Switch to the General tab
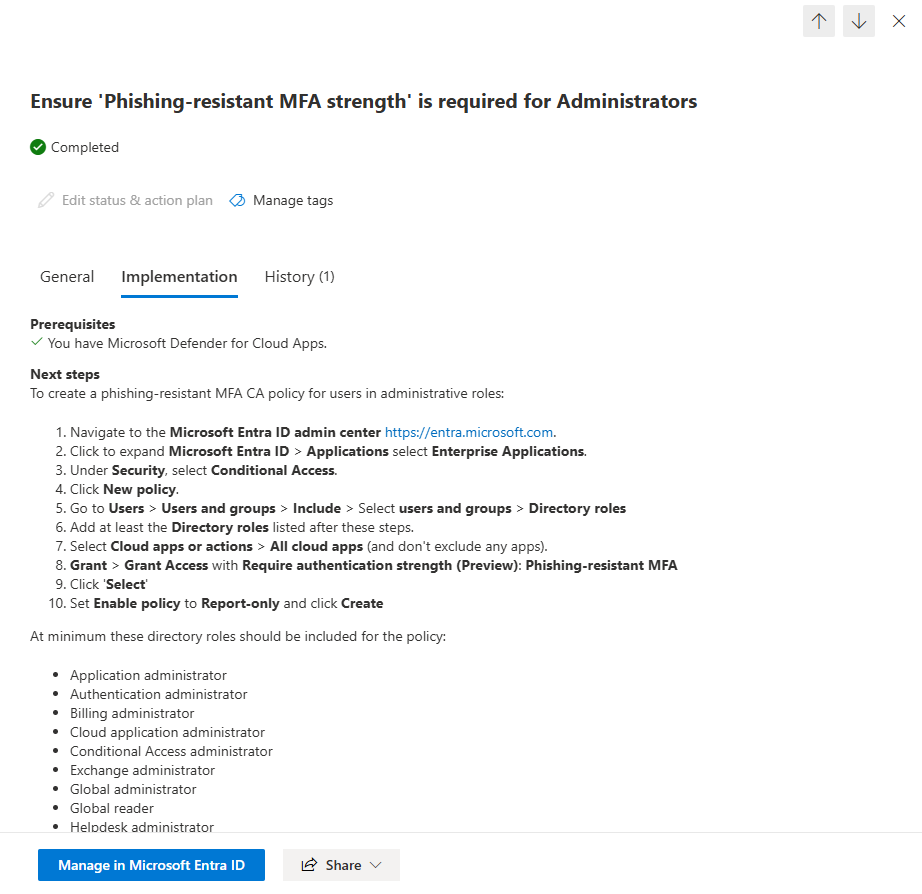922x894 pixels. tap(67, 276)
